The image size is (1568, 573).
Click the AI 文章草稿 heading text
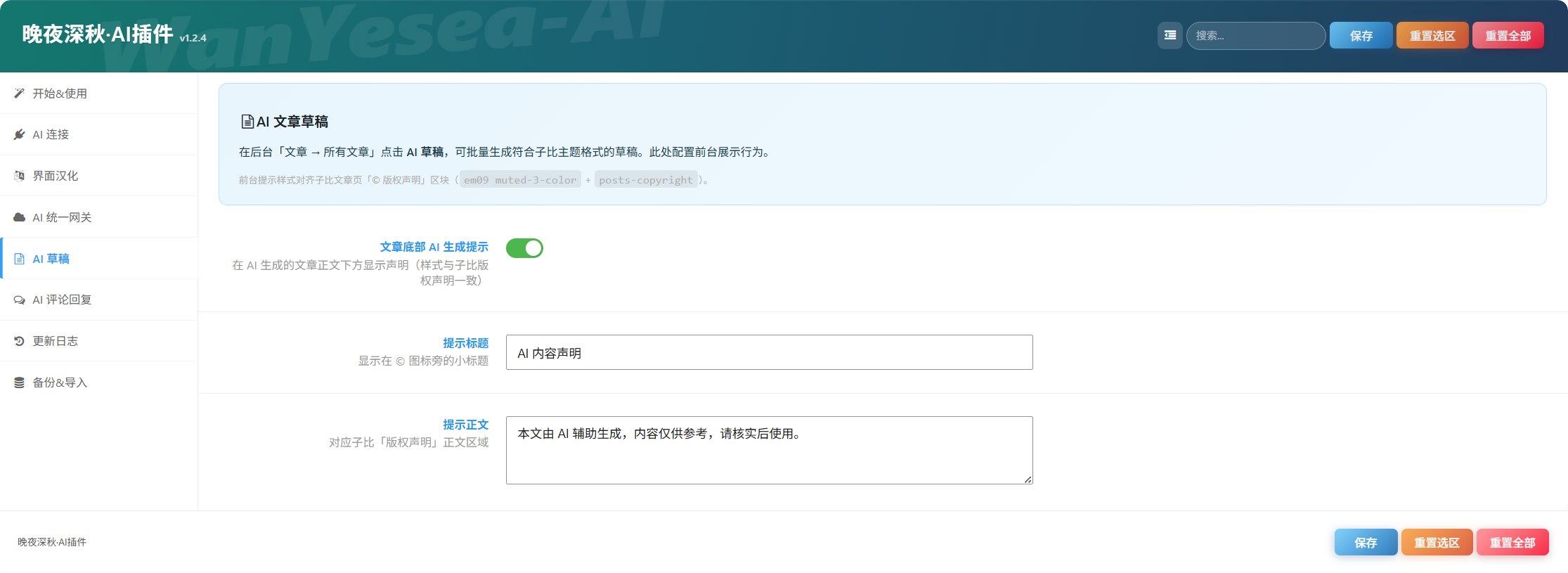coord(292,122)
